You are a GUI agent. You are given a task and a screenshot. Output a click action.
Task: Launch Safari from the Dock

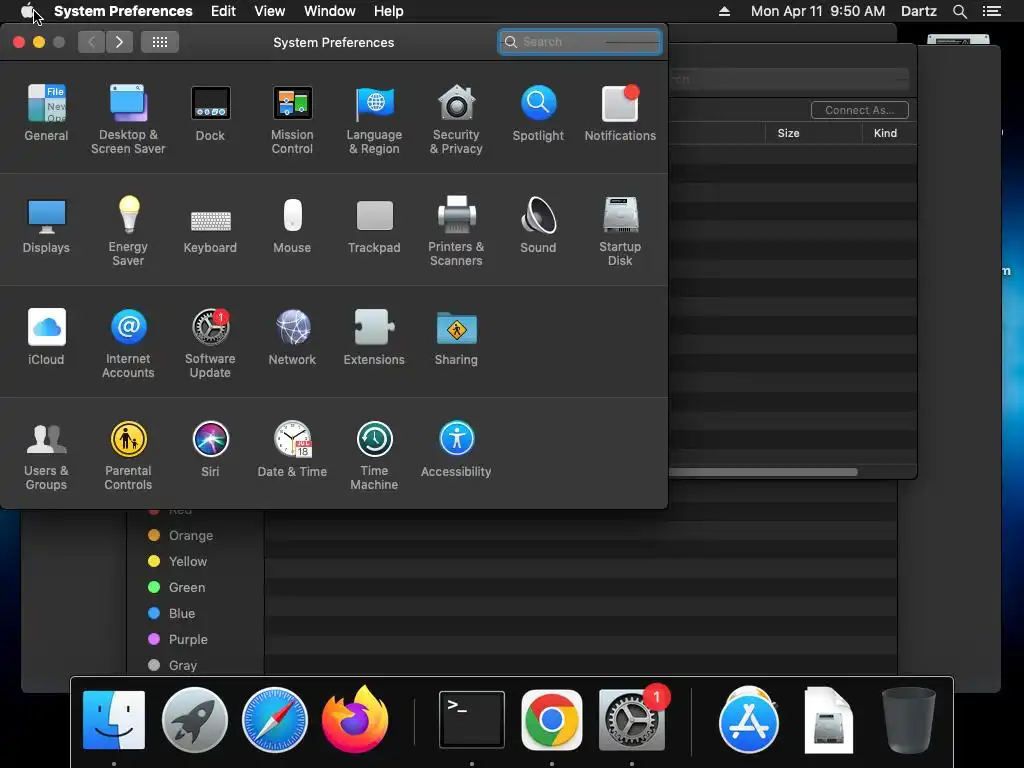[x=275, y=720]
